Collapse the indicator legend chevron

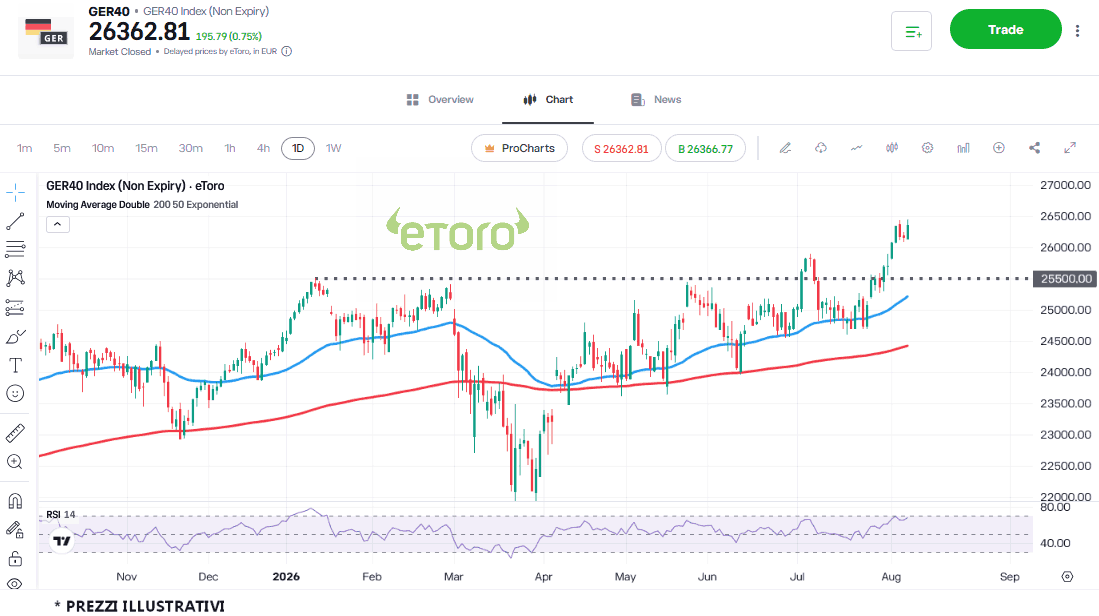[x=57, y=224]
